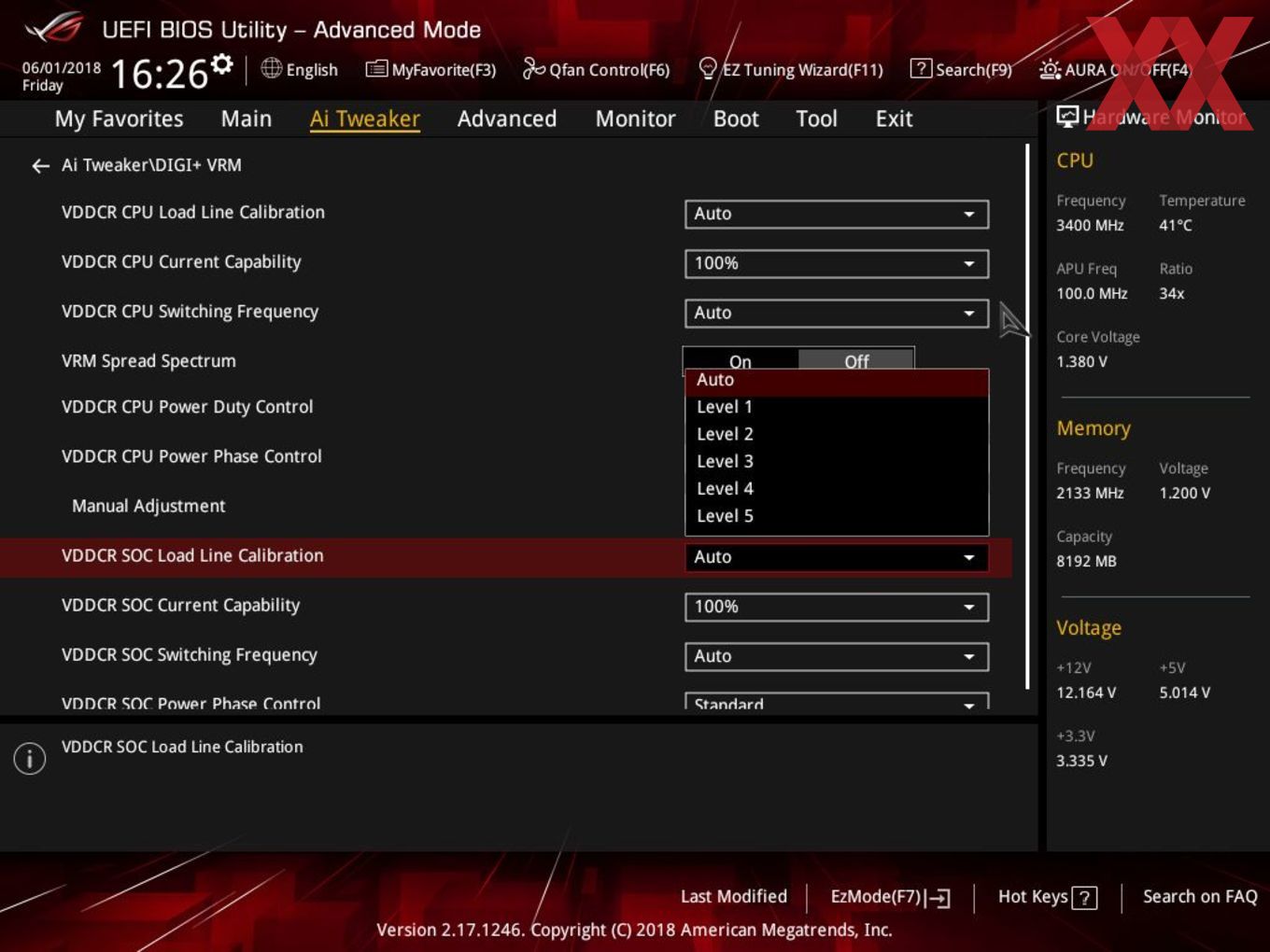Select Auto in the open list
Viewport: 1270px width, 952px height.
click(x=837, y=380)
